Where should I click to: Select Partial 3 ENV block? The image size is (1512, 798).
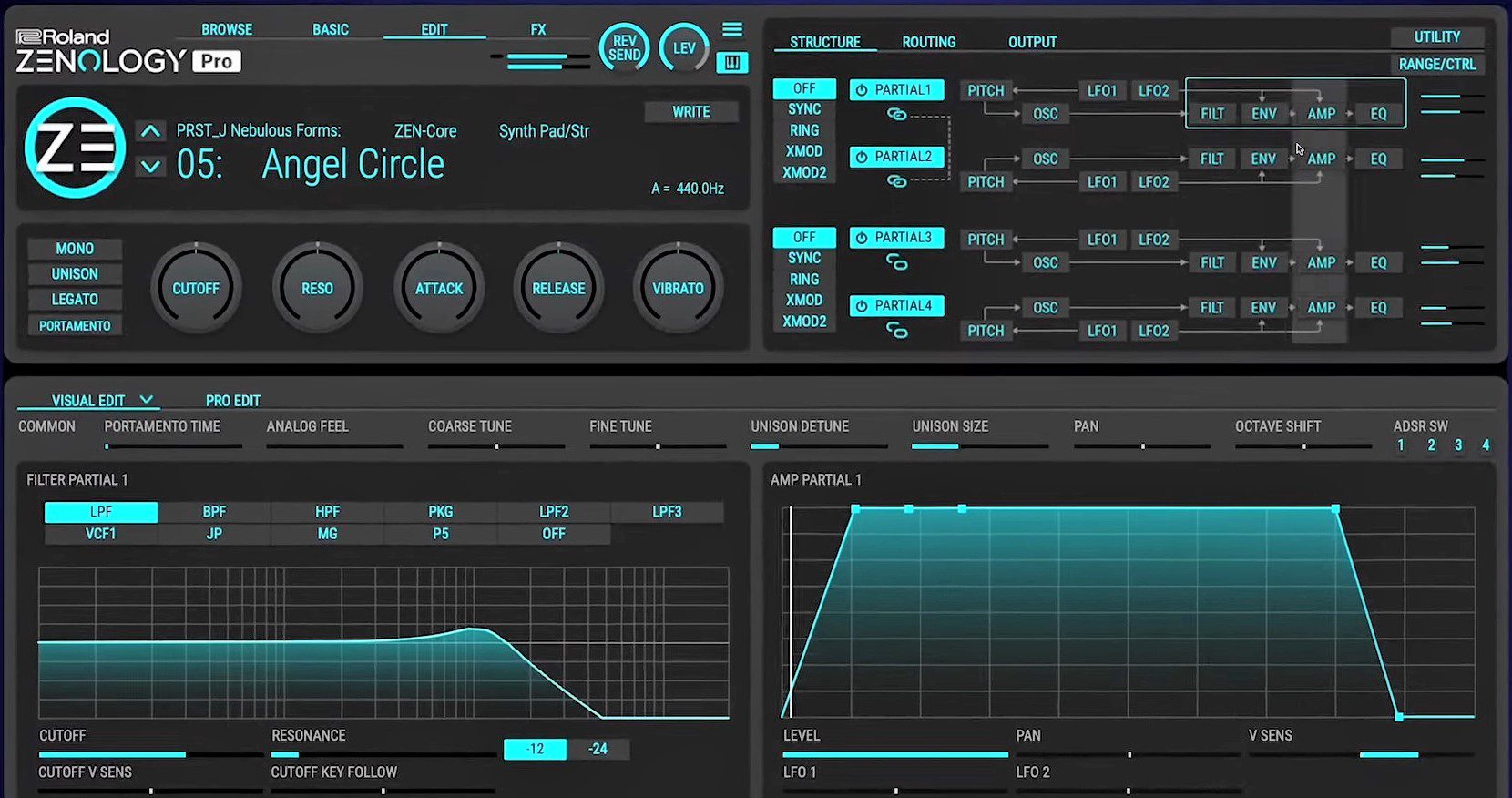pyautogui.click(x=1263, y=262)
